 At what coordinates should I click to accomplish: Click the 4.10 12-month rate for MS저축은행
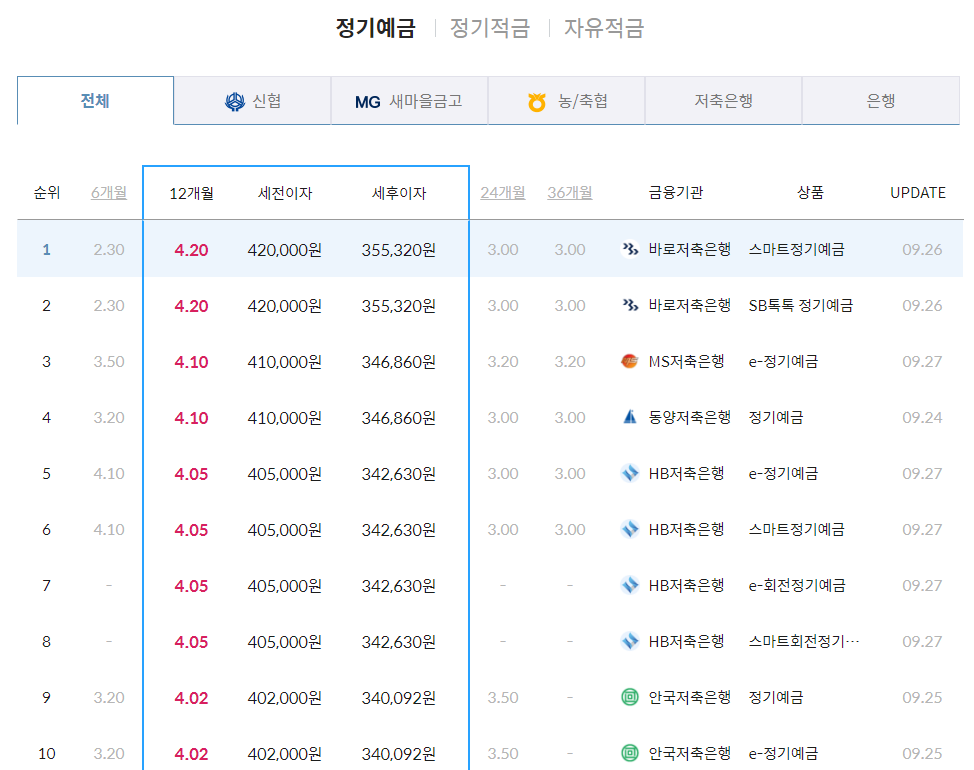coord(191,362)
